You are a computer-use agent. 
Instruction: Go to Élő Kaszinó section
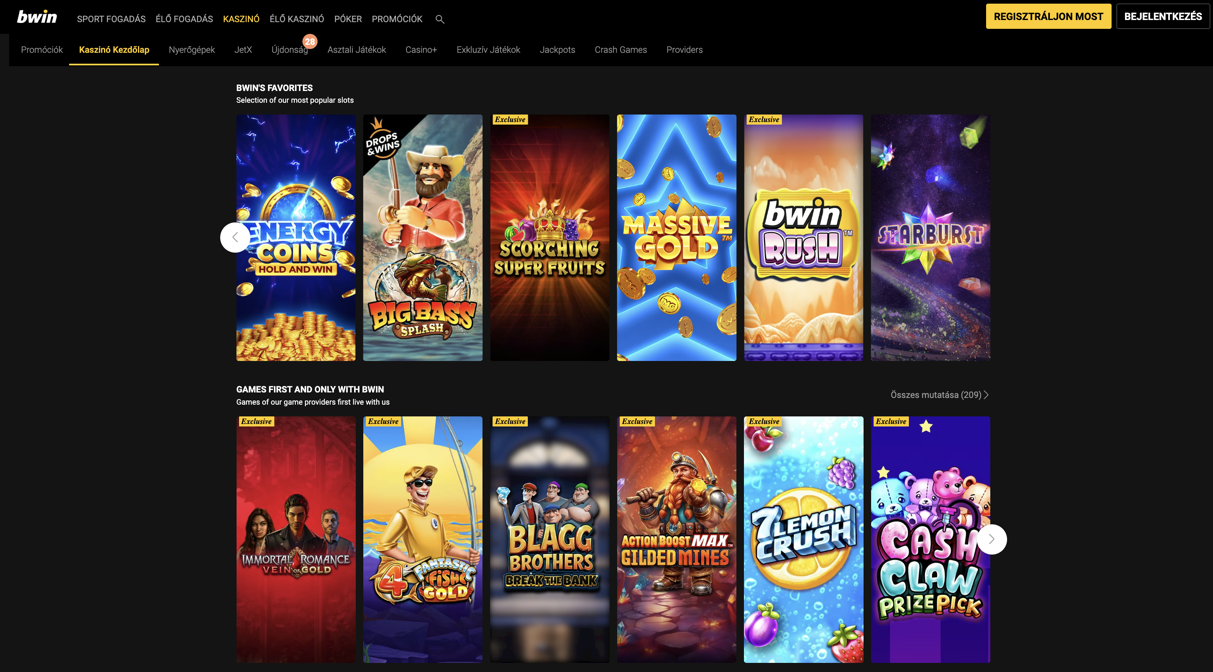click(x=297, y=19)
